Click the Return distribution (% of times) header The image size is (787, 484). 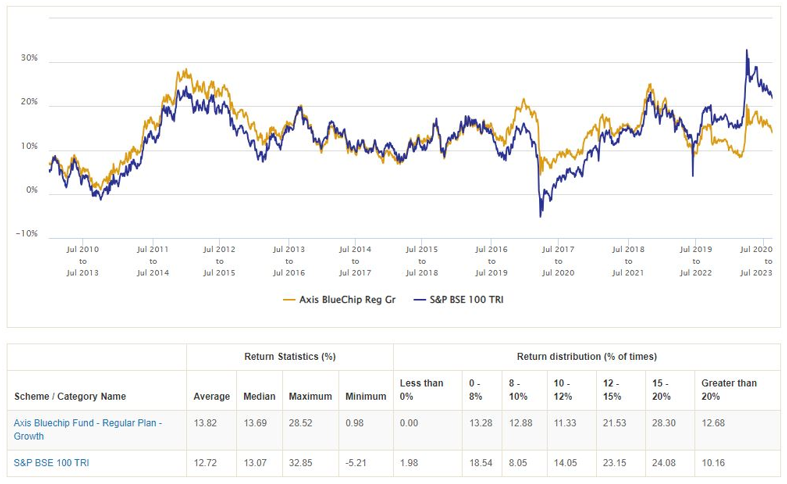587,356
